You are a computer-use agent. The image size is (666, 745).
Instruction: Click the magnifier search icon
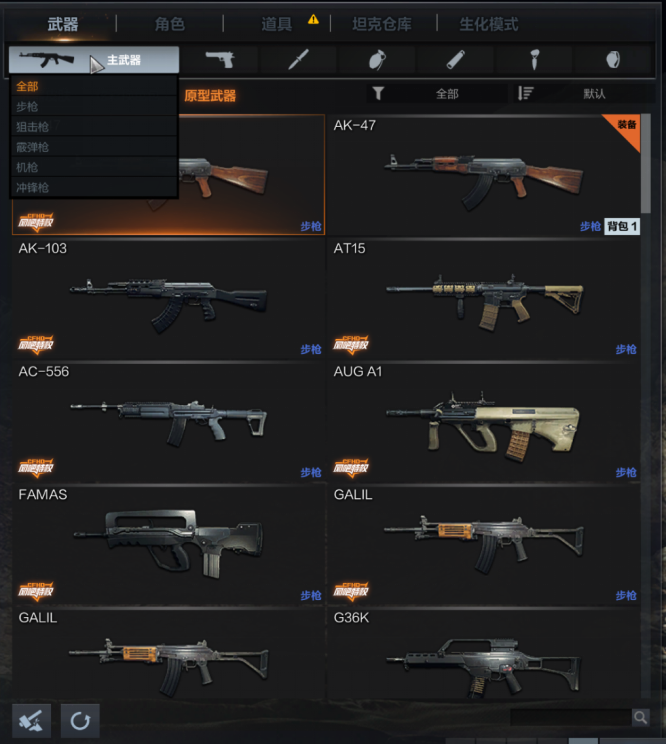pos(640,717)
